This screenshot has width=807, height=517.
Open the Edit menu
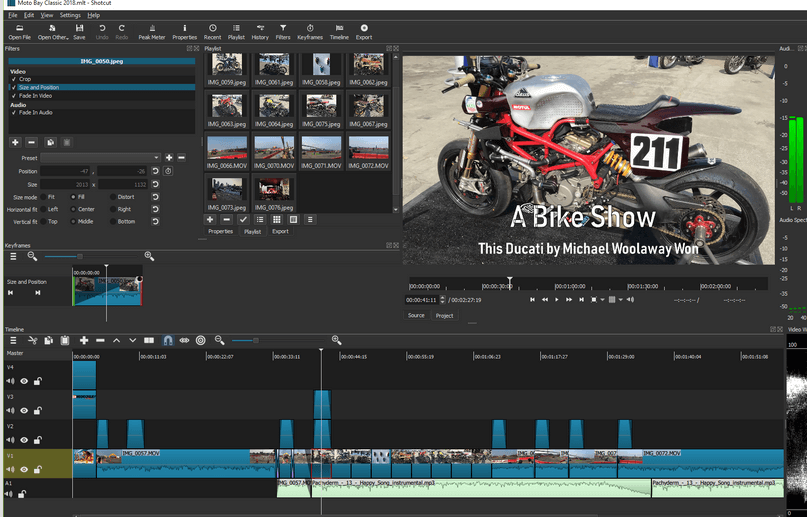[x=29, y=15]
